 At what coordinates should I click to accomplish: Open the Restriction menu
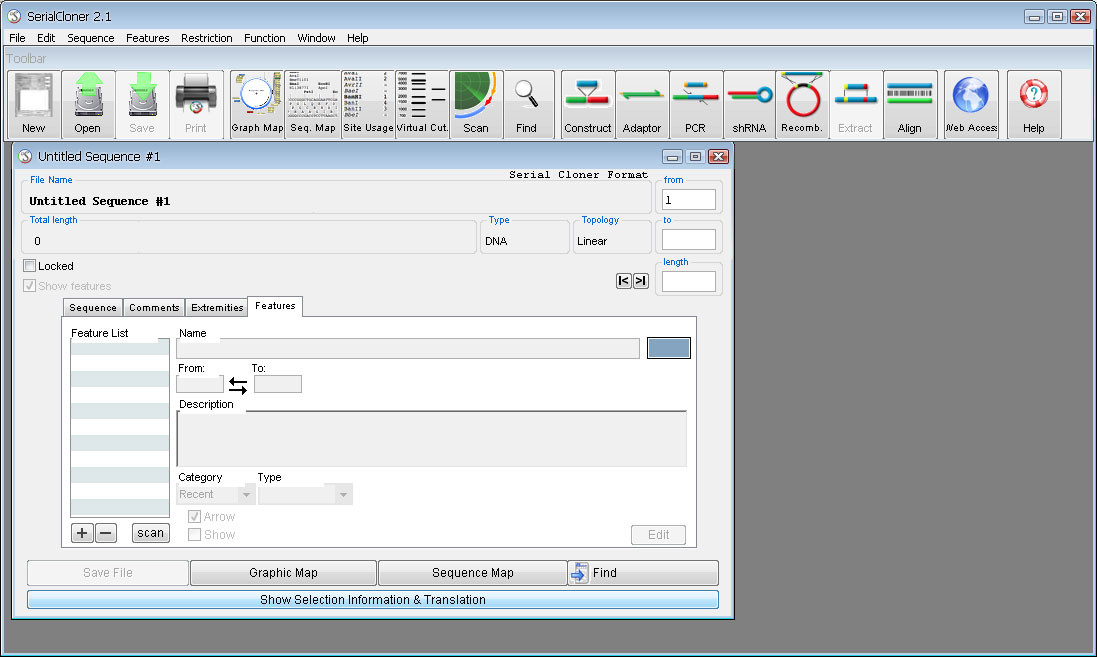[x=206, y=38]
